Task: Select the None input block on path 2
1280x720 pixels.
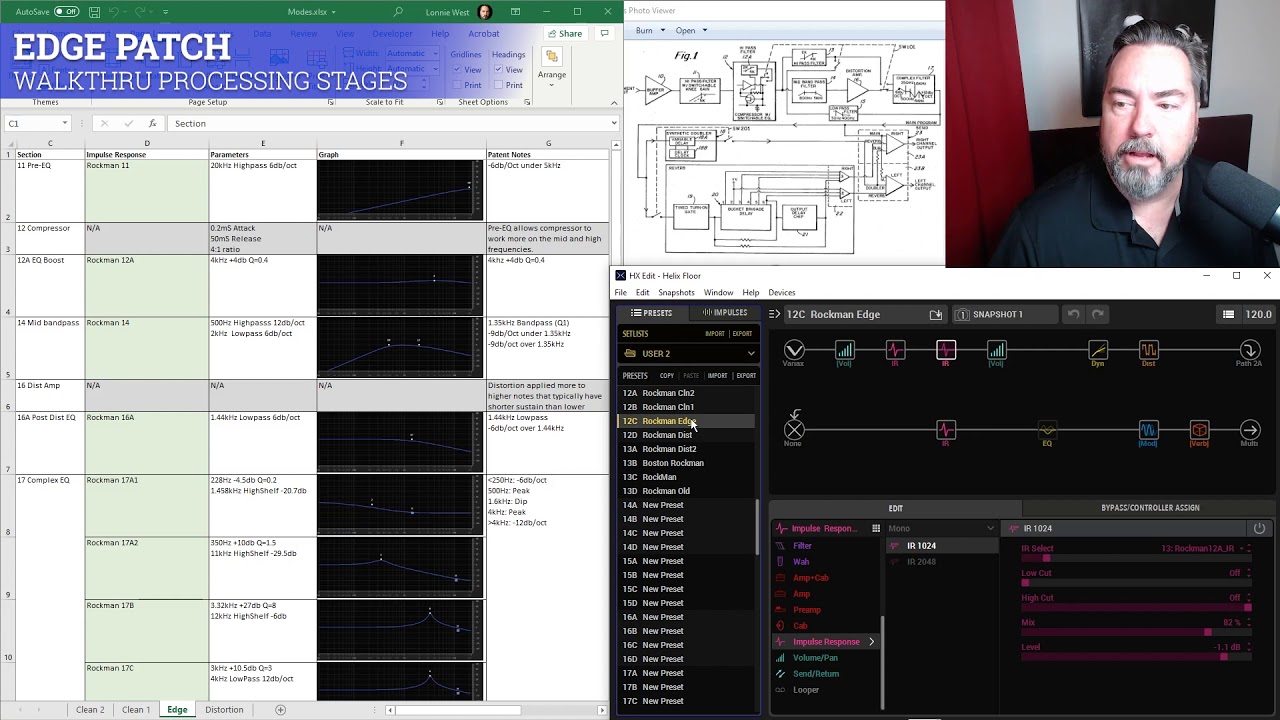Action: pos(794,430)
